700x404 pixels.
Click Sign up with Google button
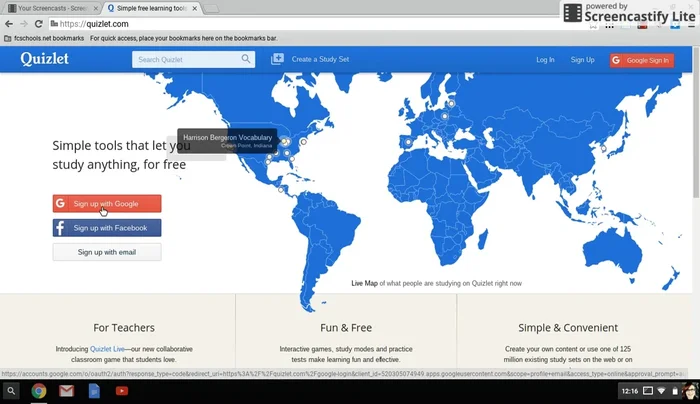pyautogui.click(x=106, y=204)
